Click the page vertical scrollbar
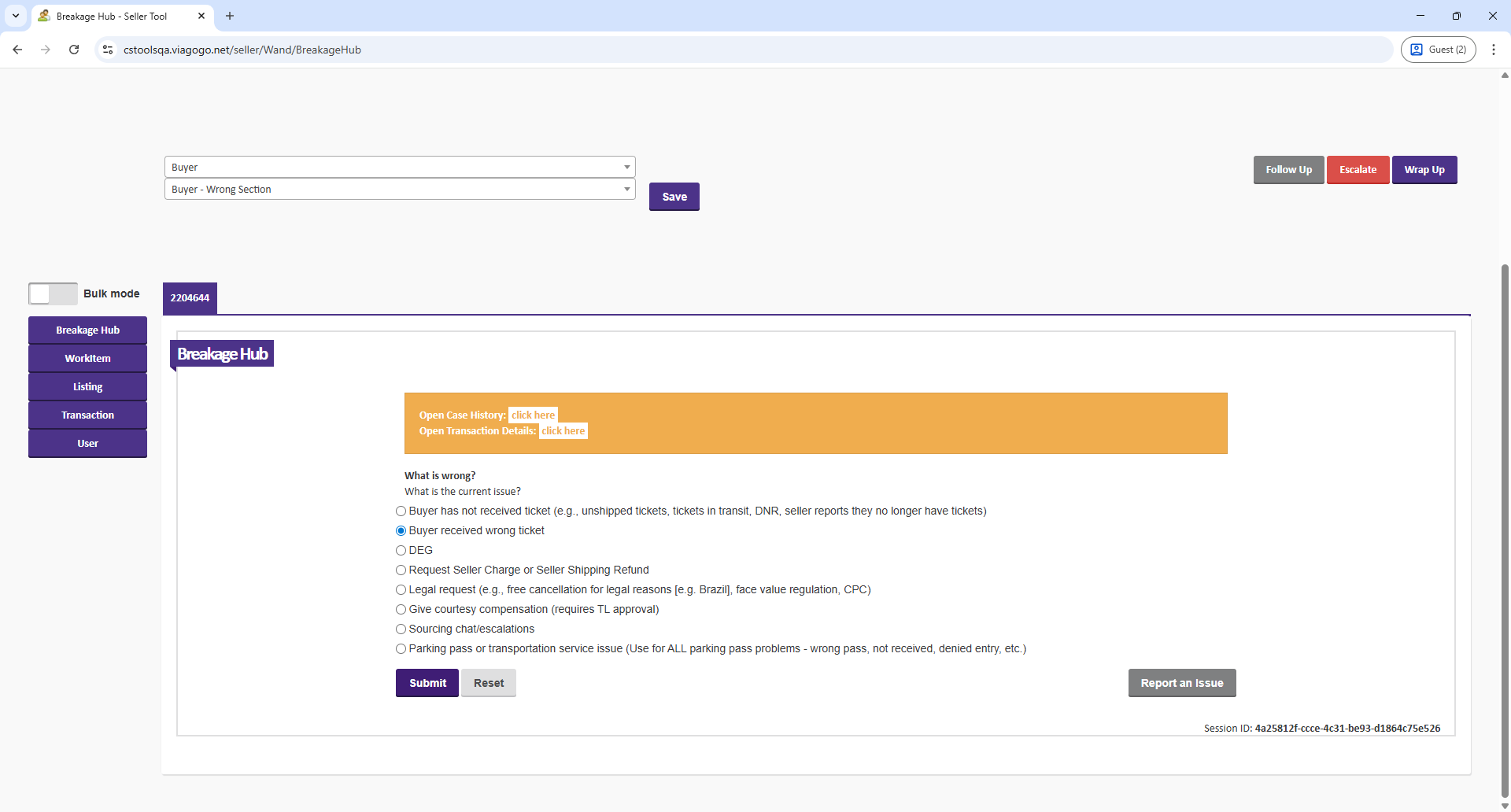 coord(1505,472)
